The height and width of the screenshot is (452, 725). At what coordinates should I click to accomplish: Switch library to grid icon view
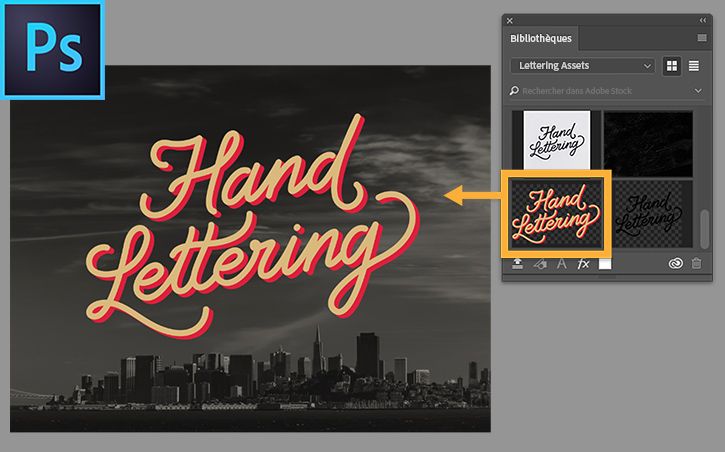[672, 66]
